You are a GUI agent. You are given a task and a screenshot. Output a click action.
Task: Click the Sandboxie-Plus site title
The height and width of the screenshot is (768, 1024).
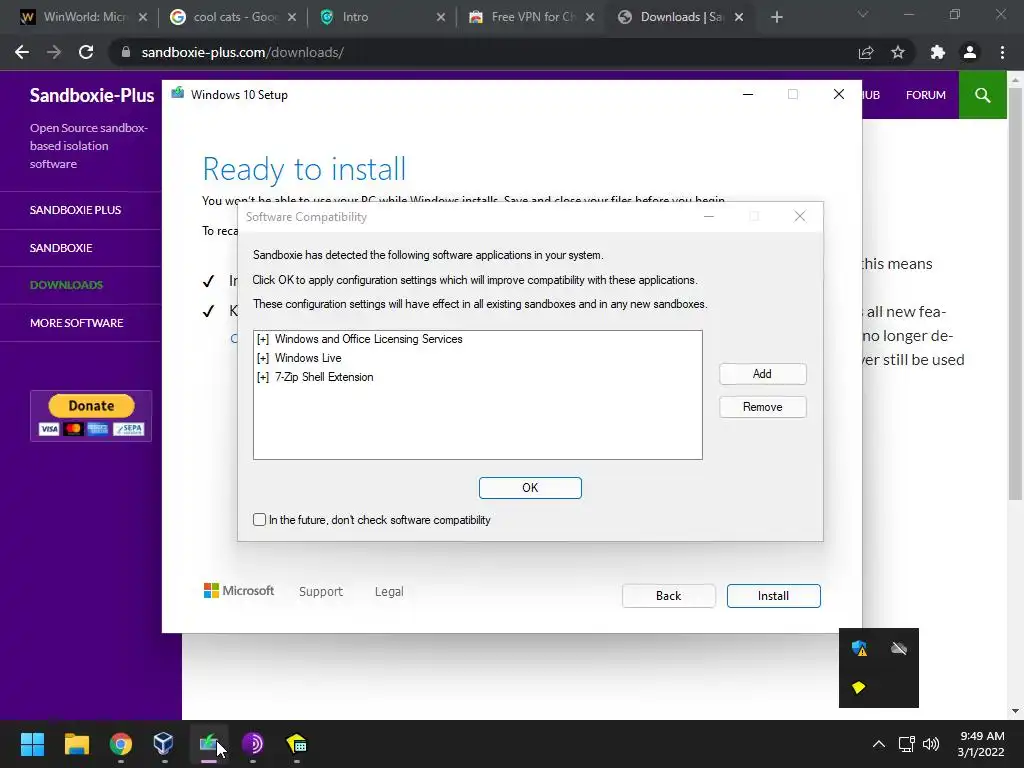tap(91, 95)
